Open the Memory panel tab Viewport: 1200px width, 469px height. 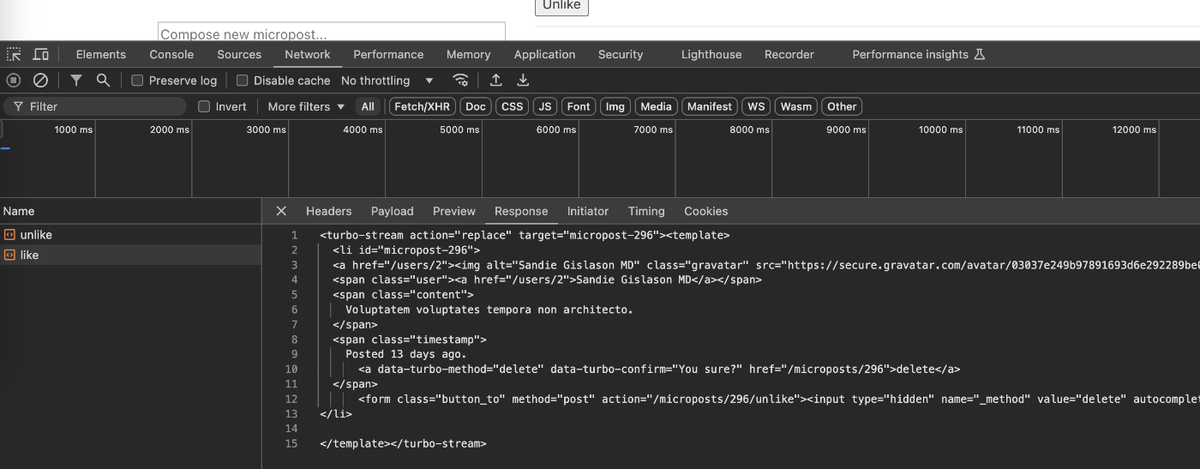pyautogui.click(x=468, y=55)
